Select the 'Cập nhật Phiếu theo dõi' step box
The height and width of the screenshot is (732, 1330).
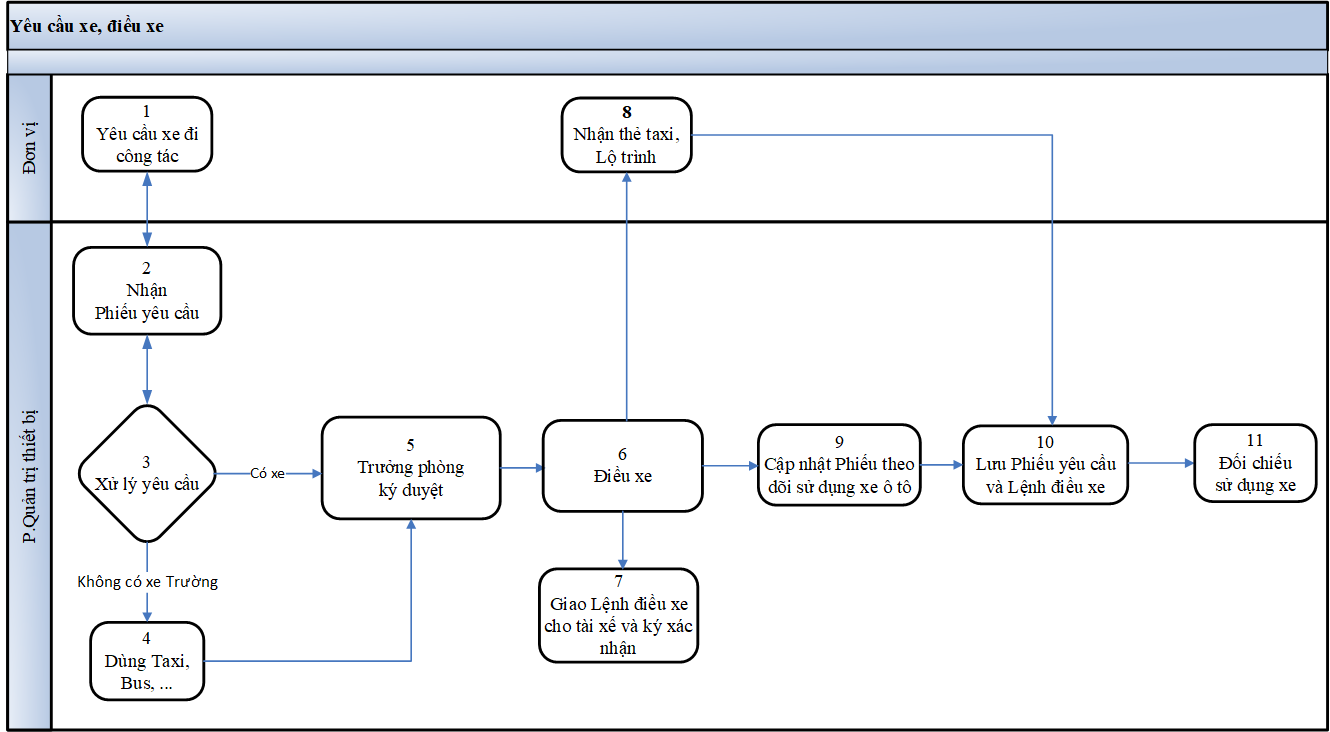(x=839, y=466)
